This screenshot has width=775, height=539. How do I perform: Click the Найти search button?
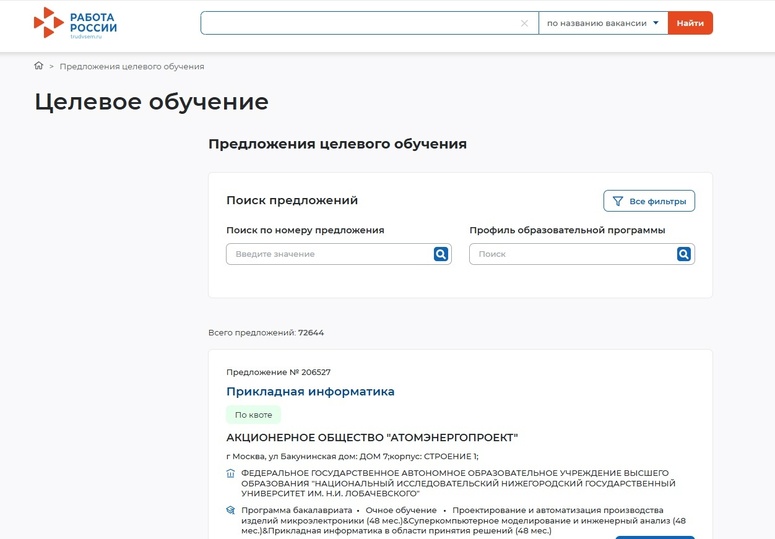click(690, 23)
